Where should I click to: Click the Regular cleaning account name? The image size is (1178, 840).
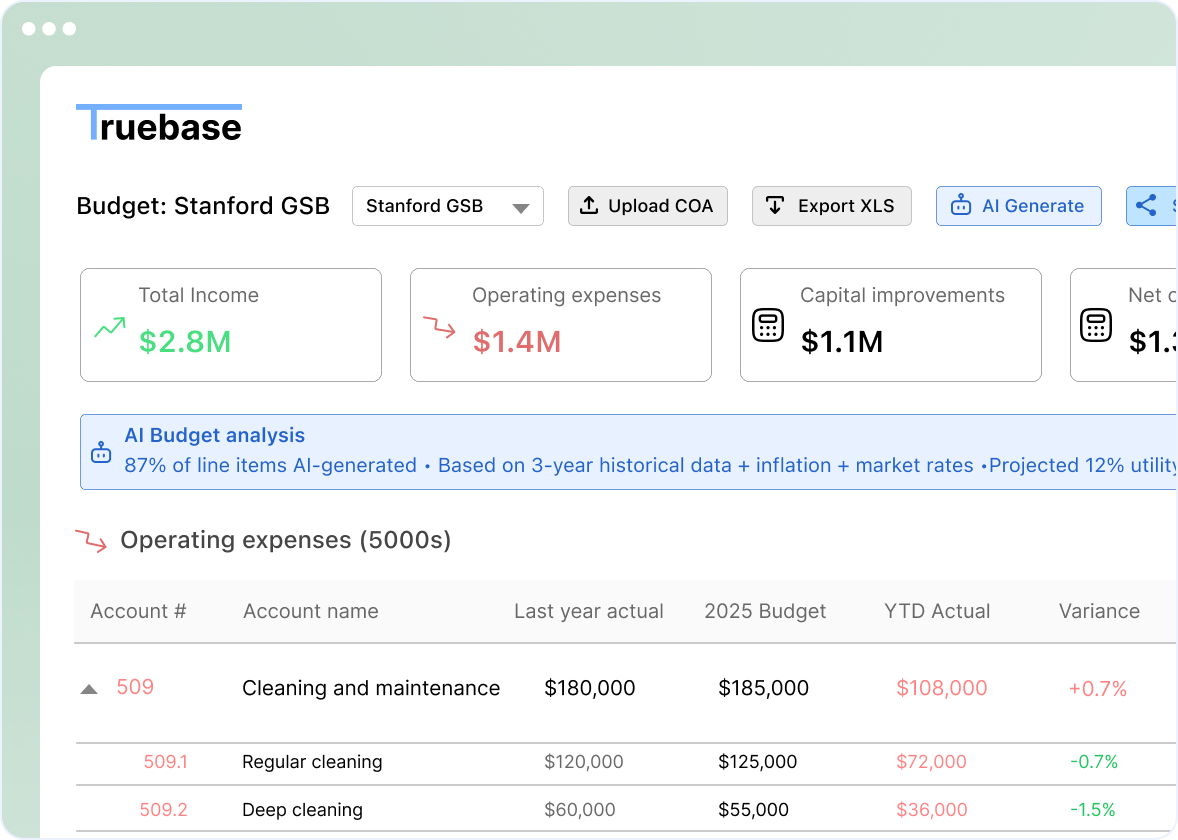pos(312,762)
